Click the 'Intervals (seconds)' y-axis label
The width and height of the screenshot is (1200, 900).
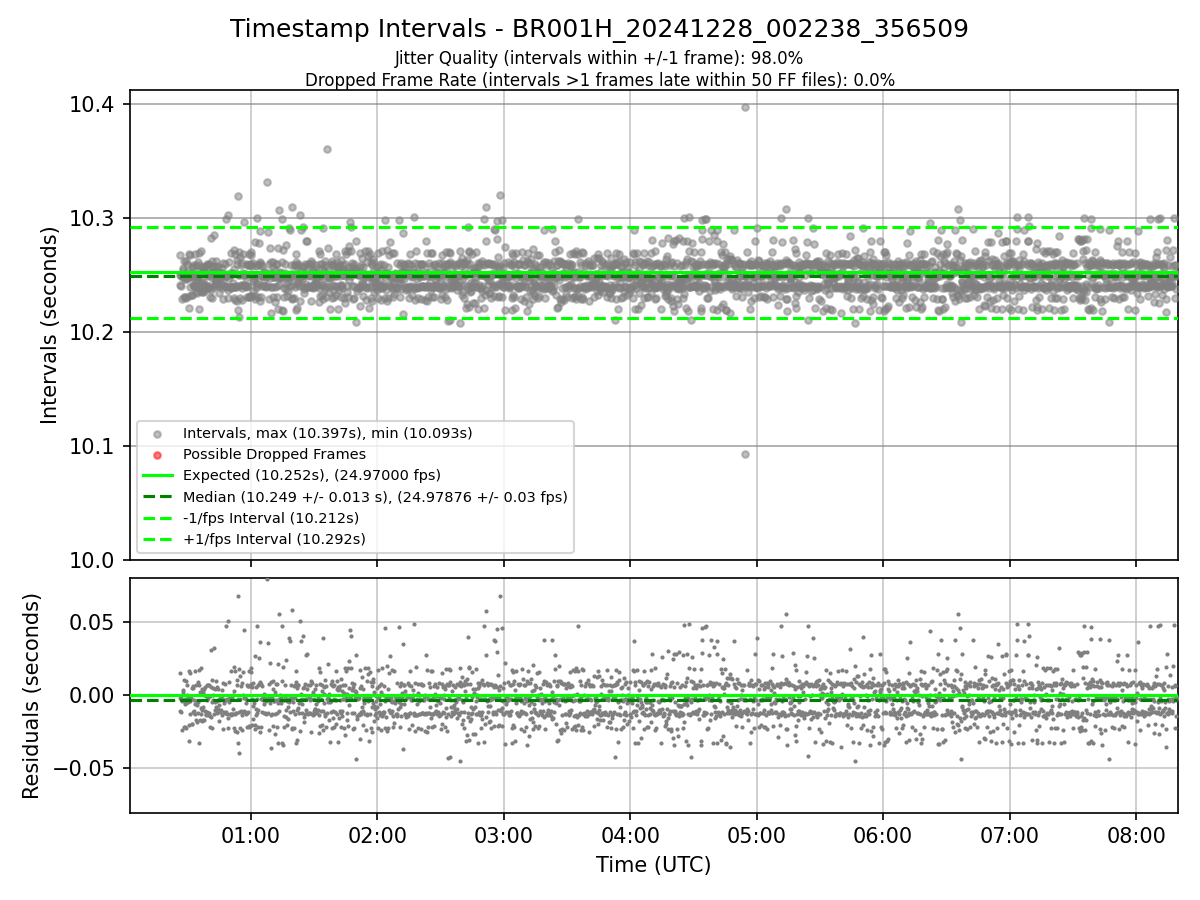point(51,325)
